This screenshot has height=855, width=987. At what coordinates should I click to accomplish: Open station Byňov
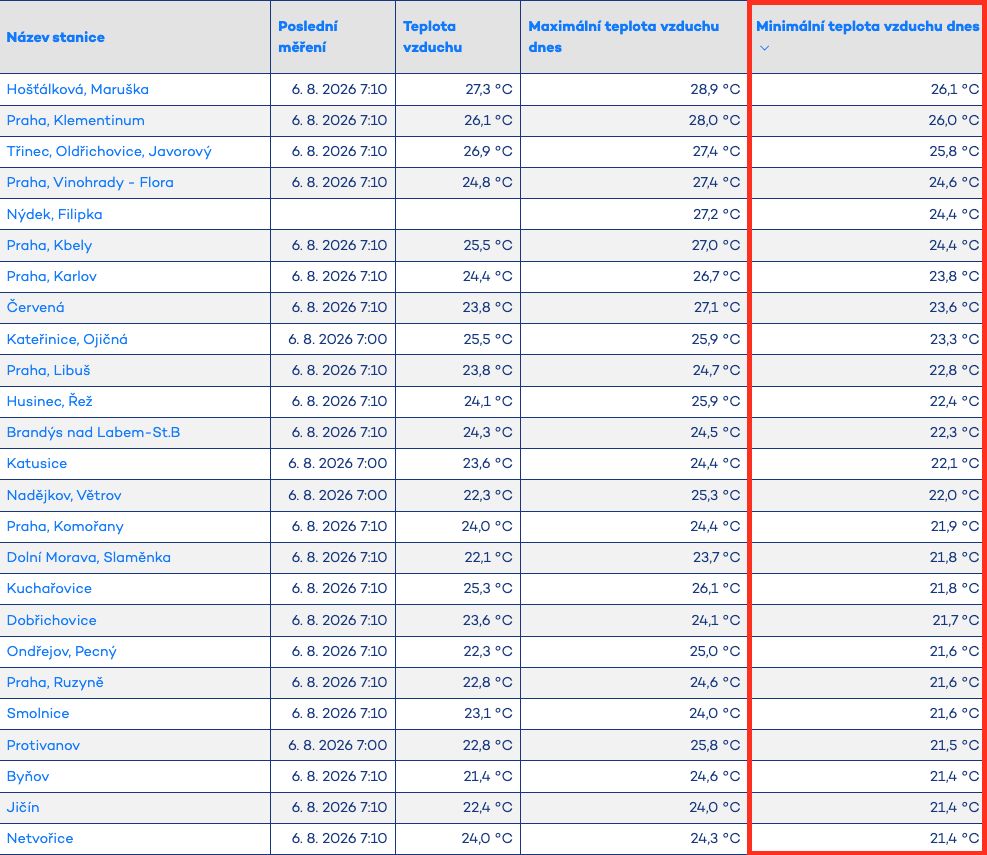(x=28, y=776)
